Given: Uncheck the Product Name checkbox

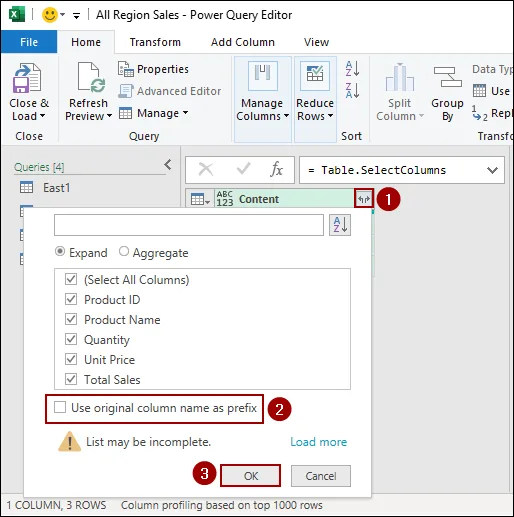Looking at the screenshot, I should coord(71,319).
